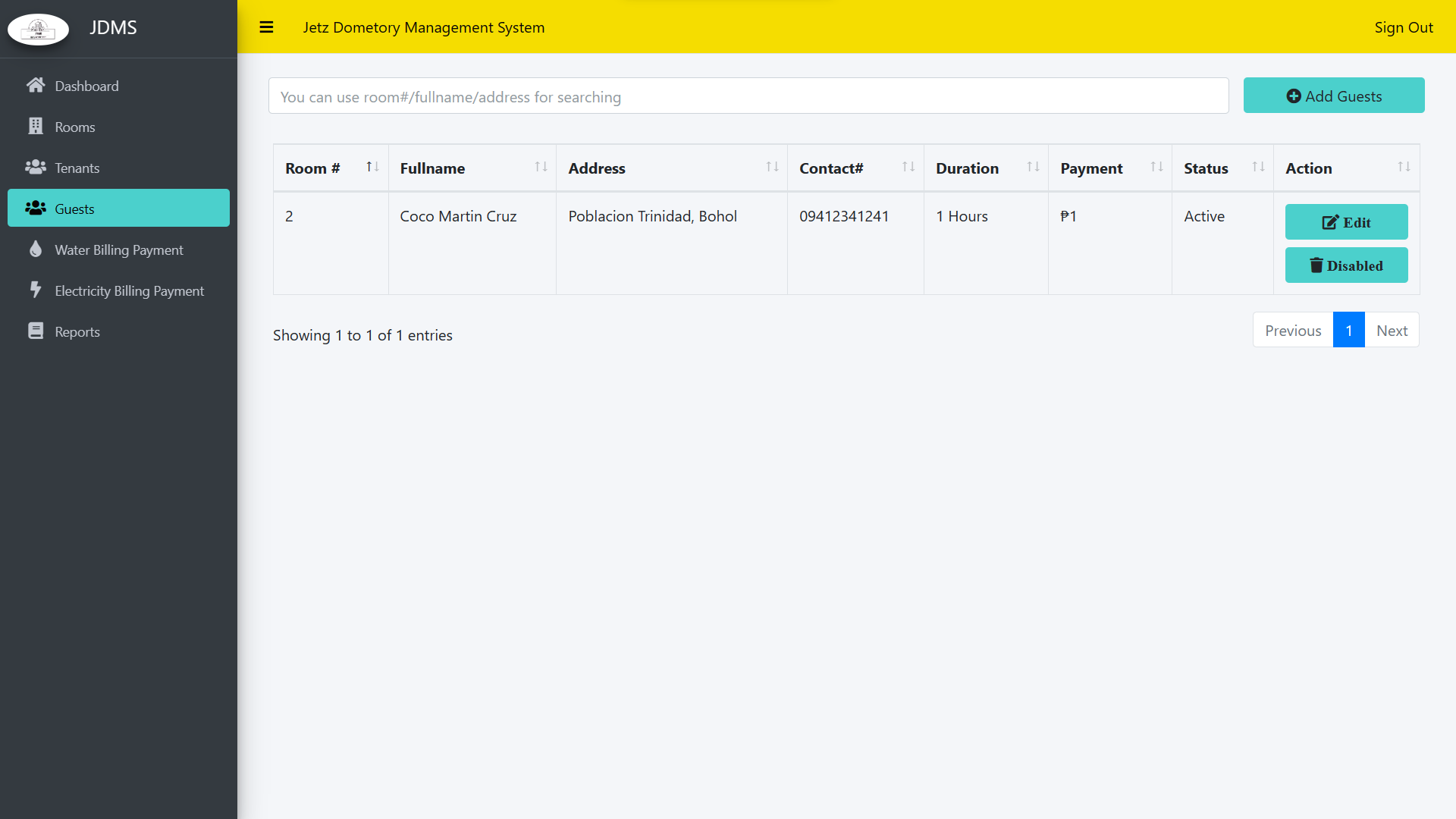The height and width of the screenshot is (819, 1456).
Task: Go to Previous page
Action: (1293, 330)
